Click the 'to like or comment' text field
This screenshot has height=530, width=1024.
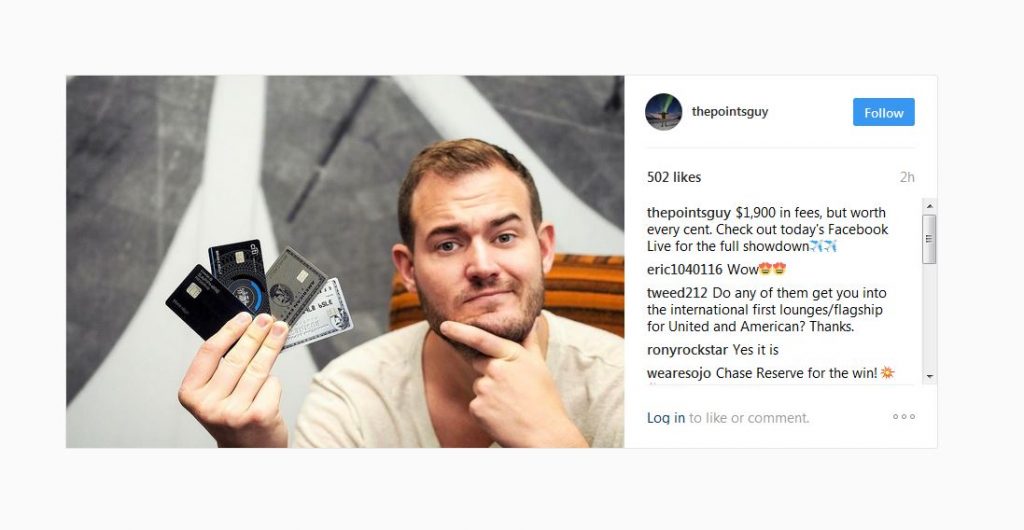pyautogui.click(x=749, y=418)
